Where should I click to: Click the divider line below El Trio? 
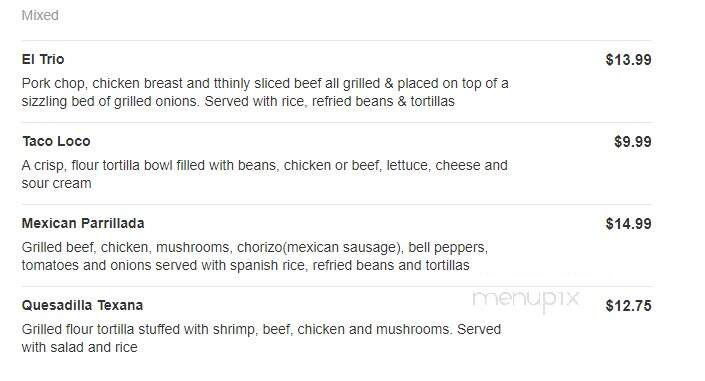(337, 122)
